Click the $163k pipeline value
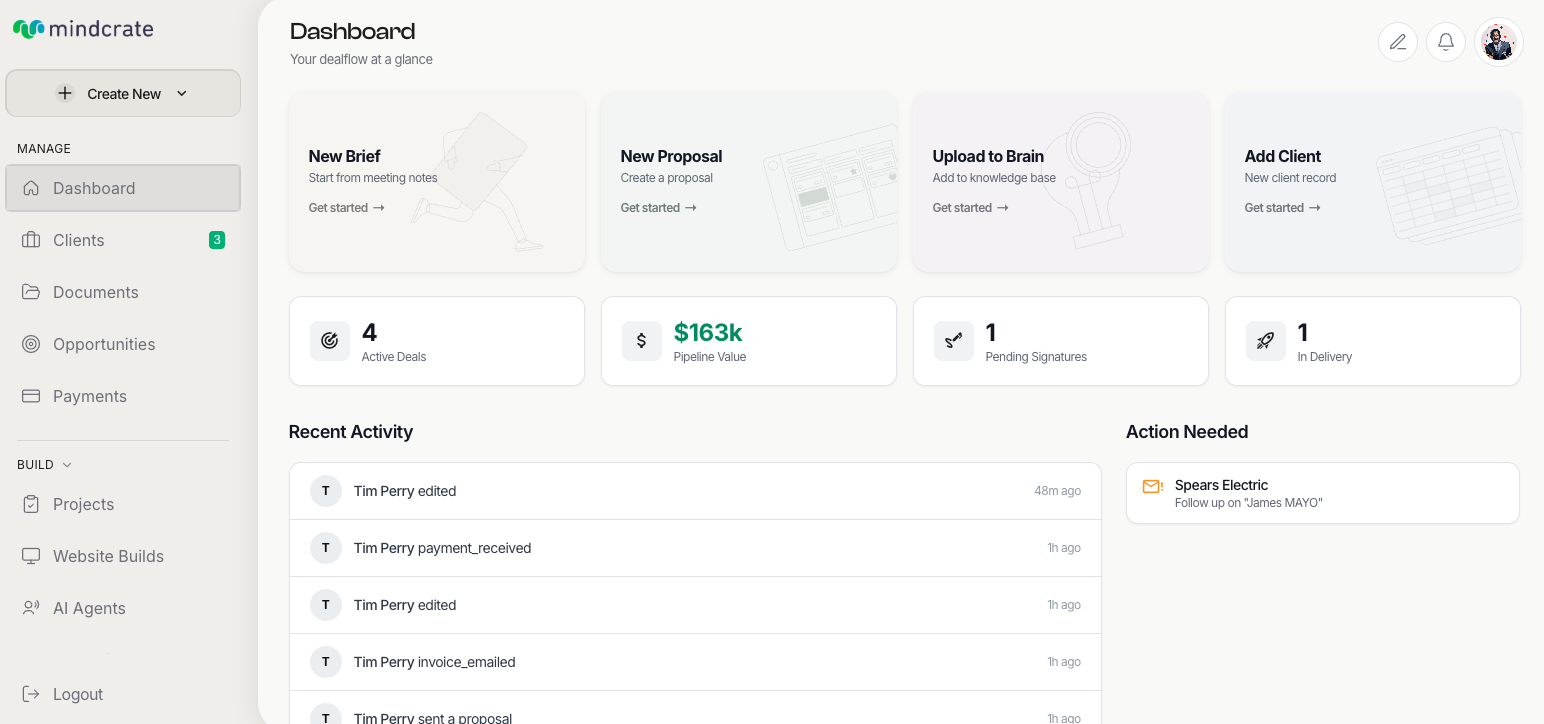Viewport: 1544px width, 724px height. click(x=708, y=332)
